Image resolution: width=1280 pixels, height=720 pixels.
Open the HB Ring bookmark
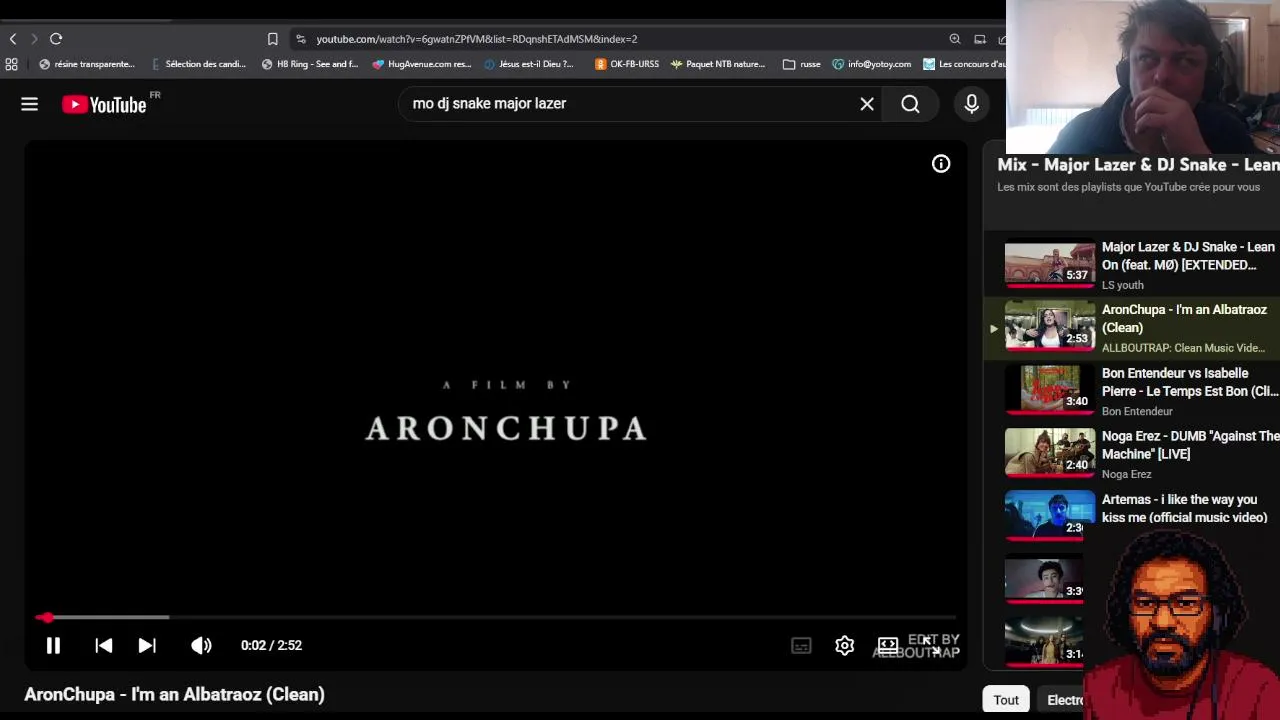click(x=309, y=64)
